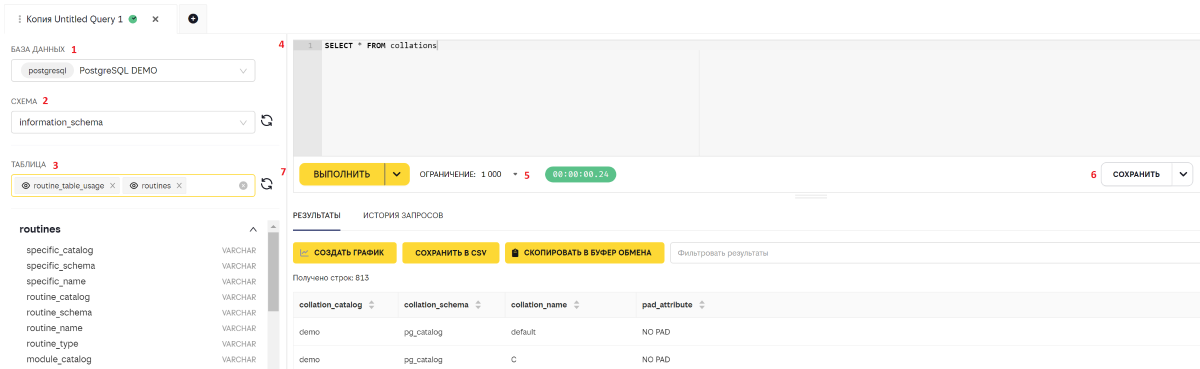Viewport: 1200px width, 369px height.
Task: Click the СОХРАНИТЬ В CSV button
Action: click(x=450, y=253)
